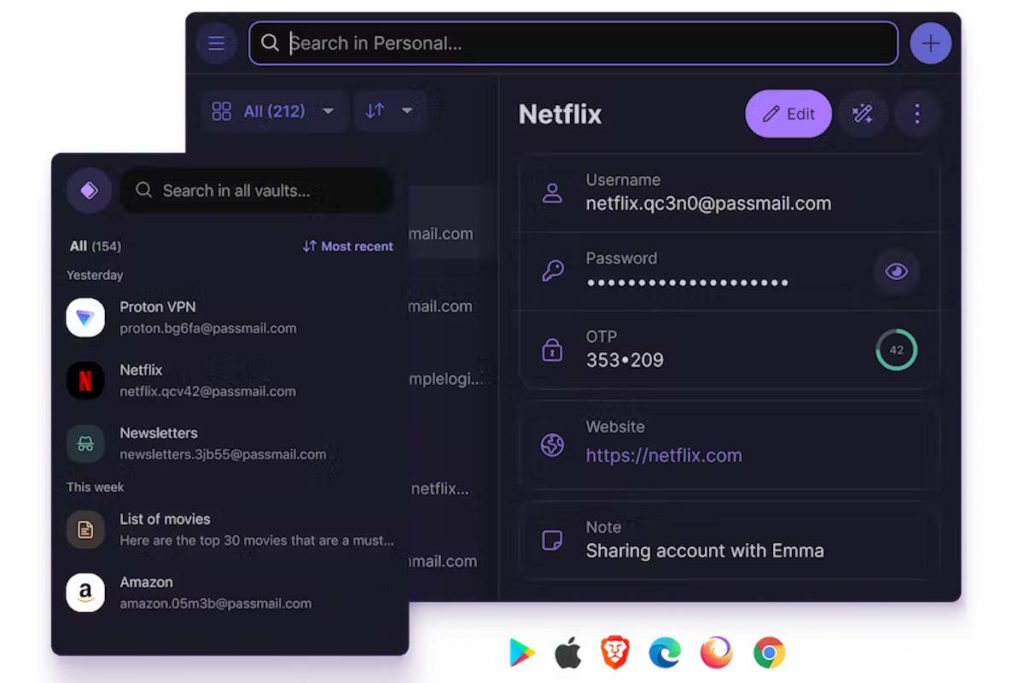Click the Search in Personal field
Image resolution: width=1024 pixels, height=683 pixels.
pos(573,43)
